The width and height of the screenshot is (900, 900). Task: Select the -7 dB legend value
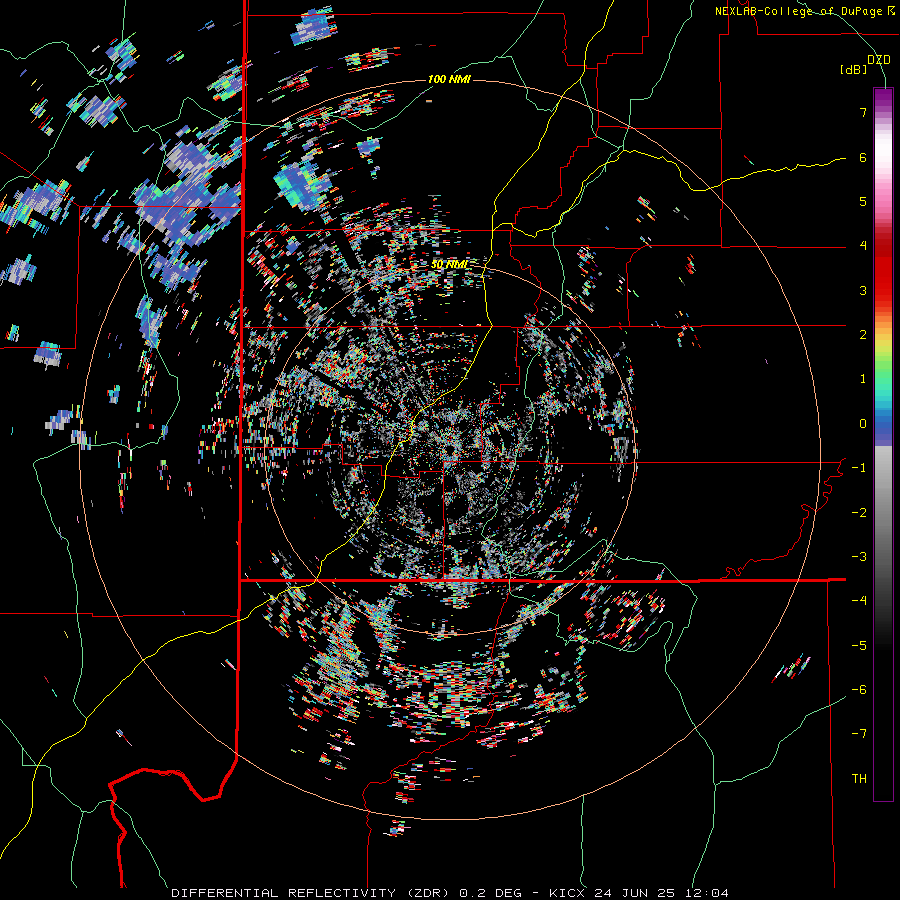tap(859, 734)
